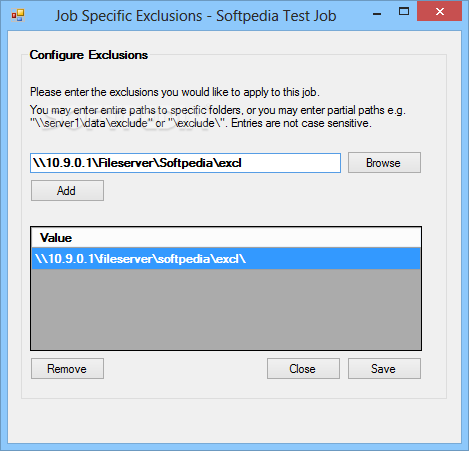This screenshot has height=451, width=469.
Task: Maximize the Job Specific Exclusions window
Action: [x=404, y=12]
